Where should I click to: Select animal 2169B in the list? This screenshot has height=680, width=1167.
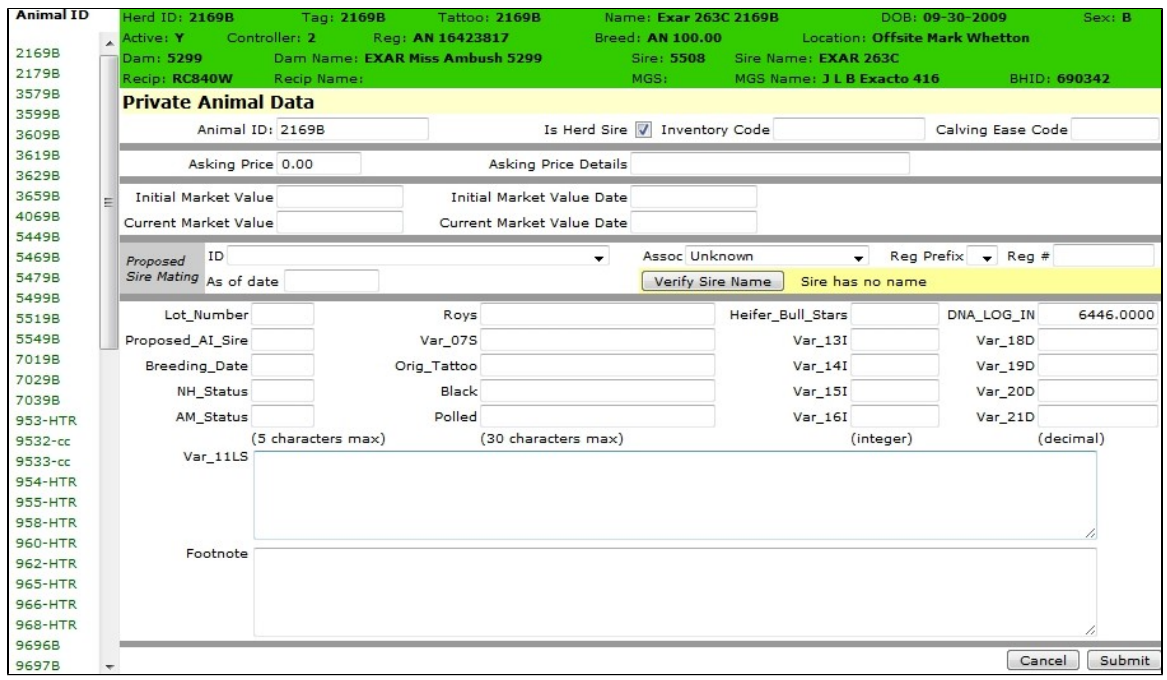pos(38,53)
